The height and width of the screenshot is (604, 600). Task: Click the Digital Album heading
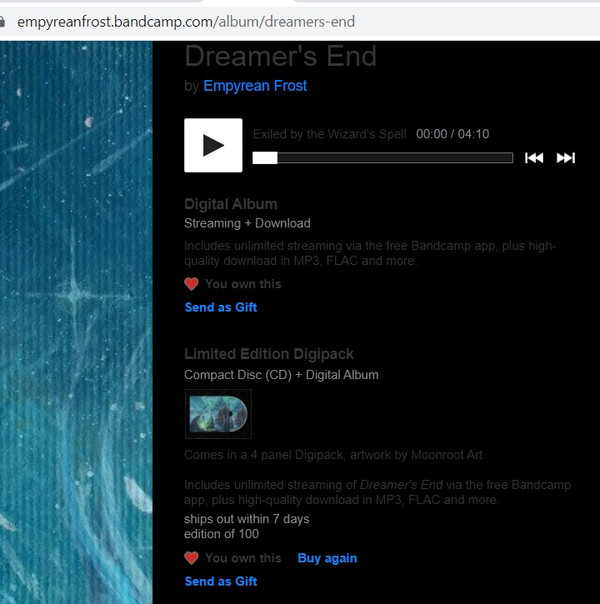231,204
